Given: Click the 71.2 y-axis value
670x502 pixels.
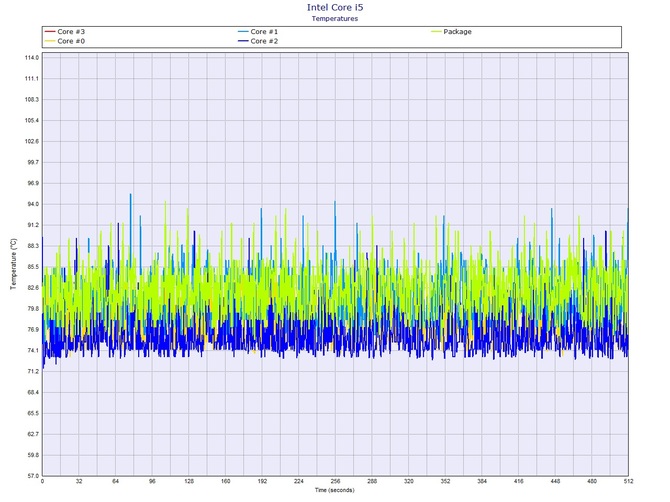Looking at the screenshot, I should tap(34, 372).
